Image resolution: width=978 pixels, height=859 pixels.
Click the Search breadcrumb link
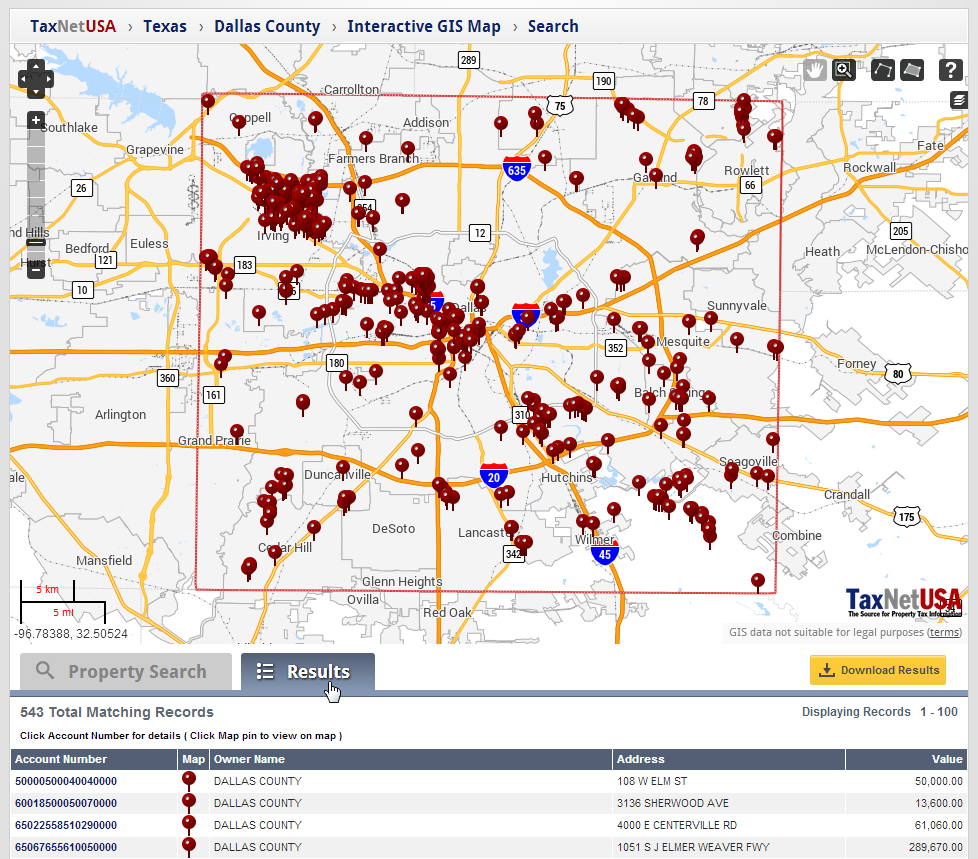click(x=553, y=26)
